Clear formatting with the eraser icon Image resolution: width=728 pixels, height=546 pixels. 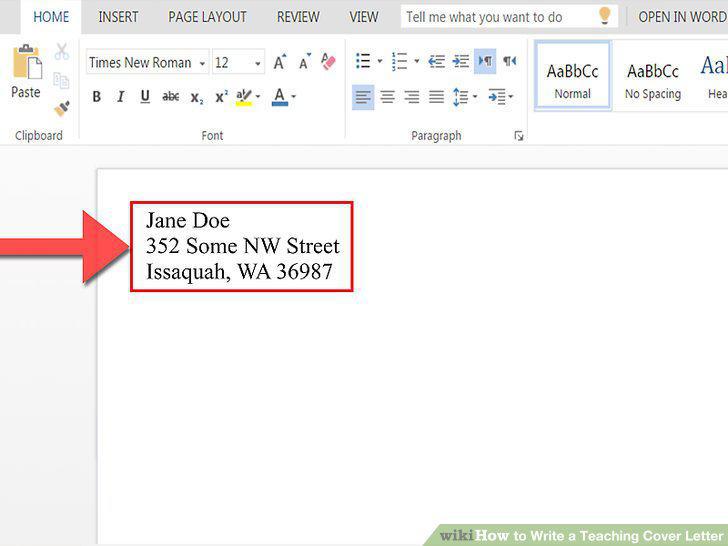(328, 61)
